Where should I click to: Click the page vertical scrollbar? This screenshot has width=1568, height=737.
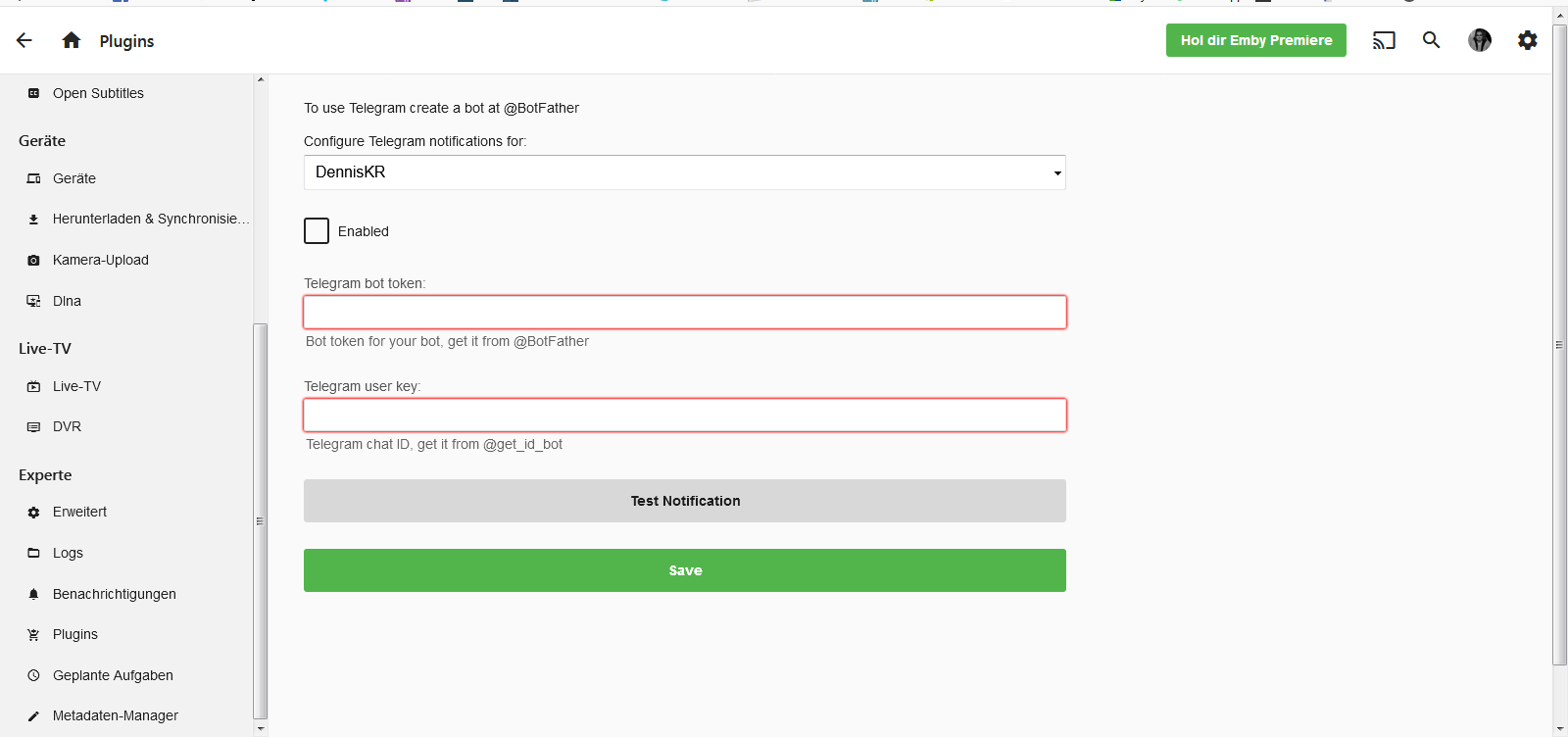click(x=1559, y=345)
